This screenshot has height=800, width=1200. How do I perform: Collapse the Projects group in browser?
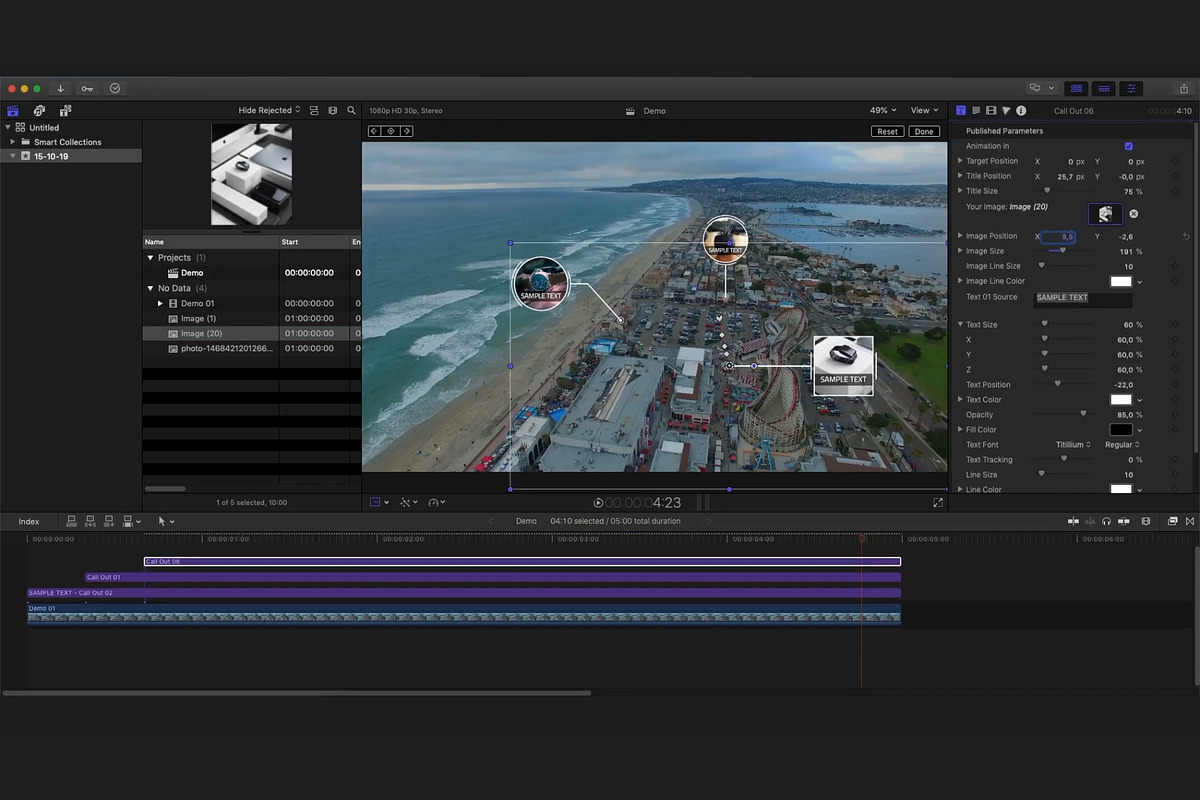coord(151,258)
